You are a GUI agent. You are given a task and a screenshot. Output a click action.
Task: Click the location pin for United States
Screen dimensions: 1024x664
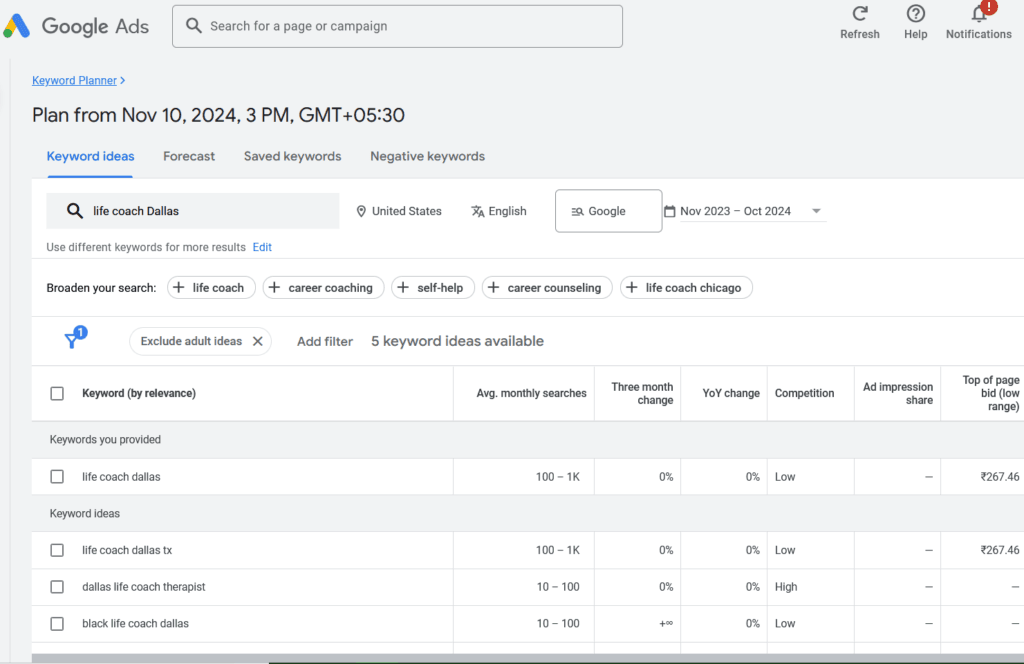[x=361, y=211]
